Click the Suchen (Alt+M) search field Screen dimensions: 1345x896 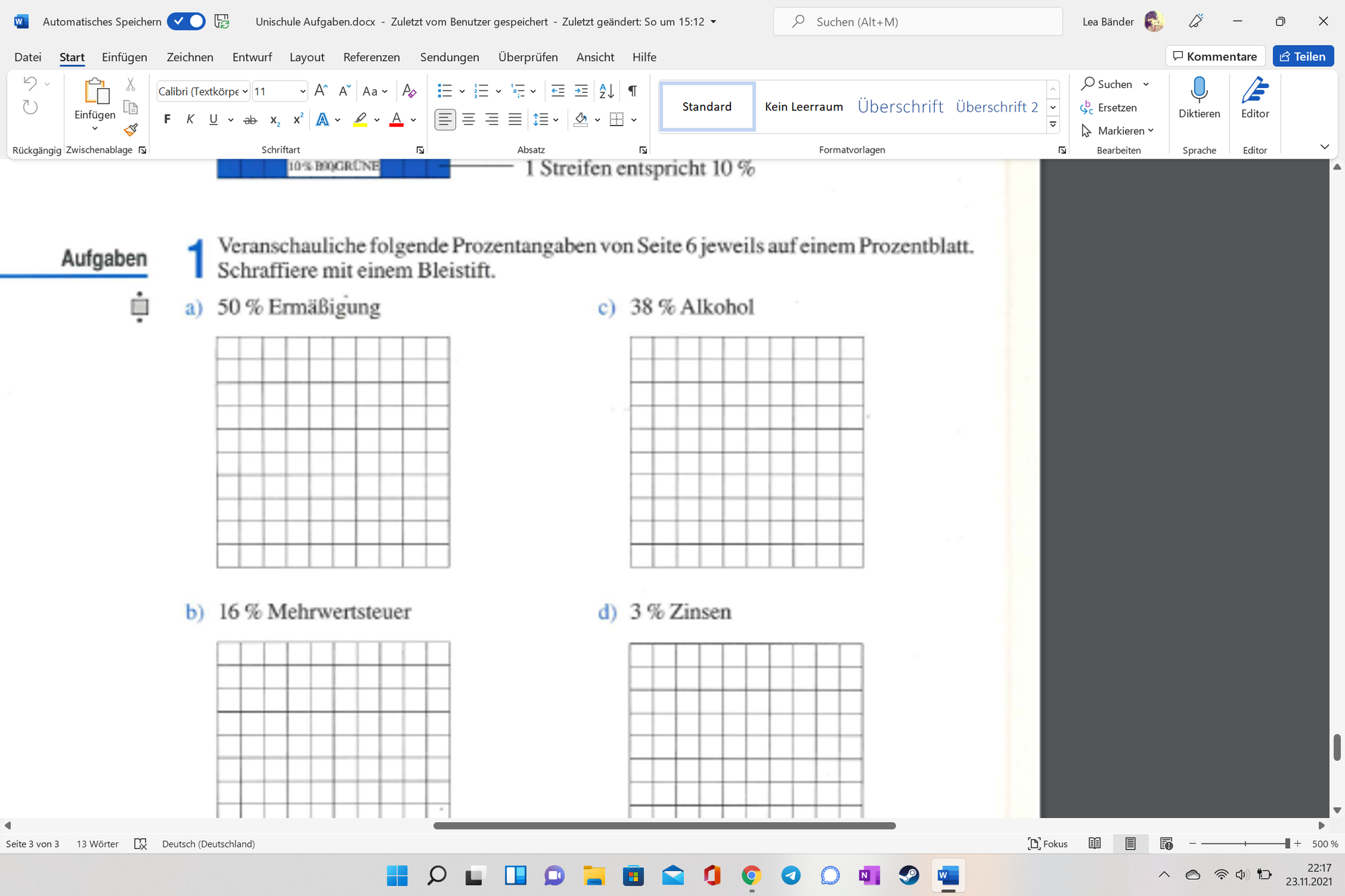coord(918,22)
